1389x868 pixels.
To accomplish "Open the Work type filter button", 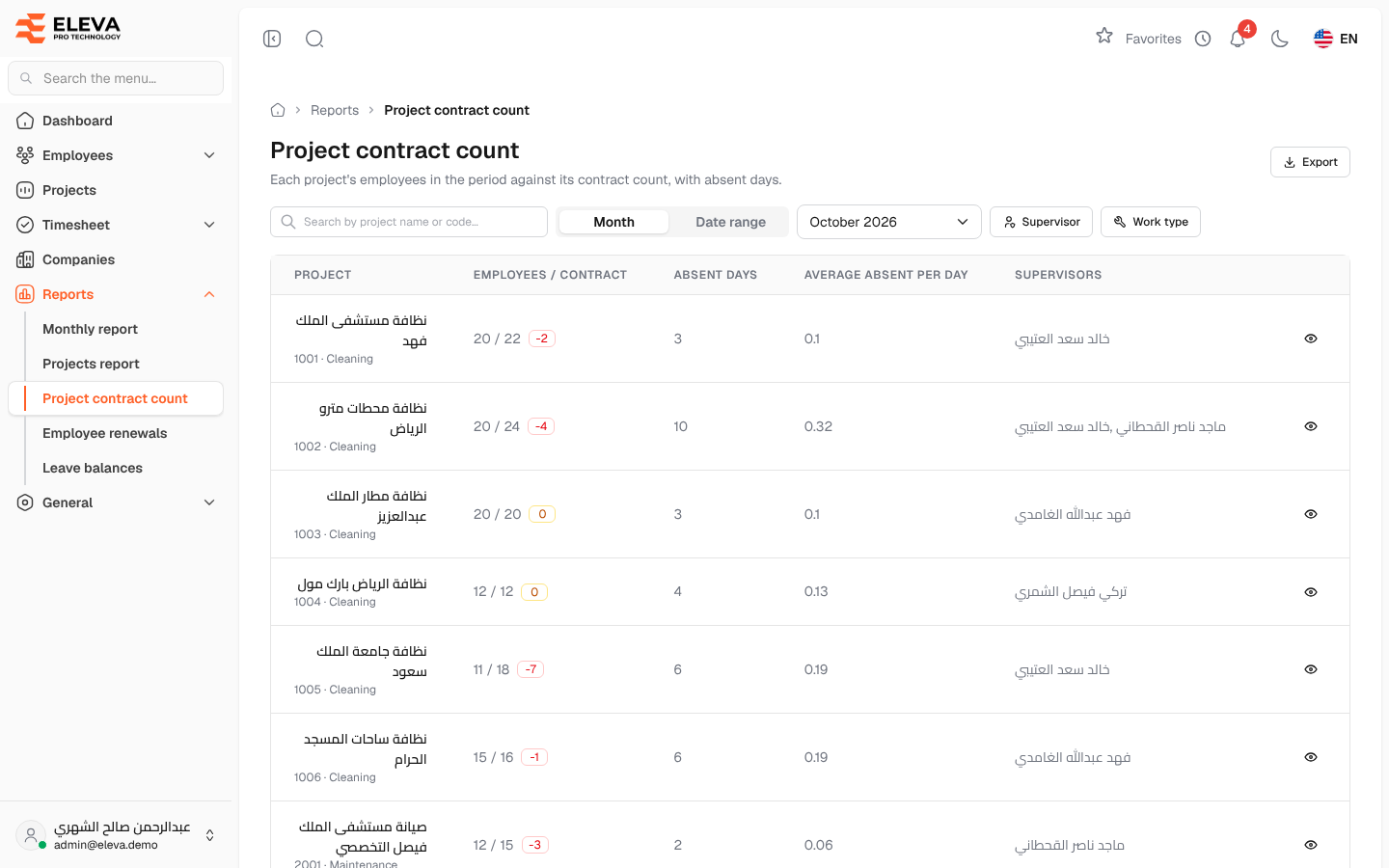I will point(1151,222).
